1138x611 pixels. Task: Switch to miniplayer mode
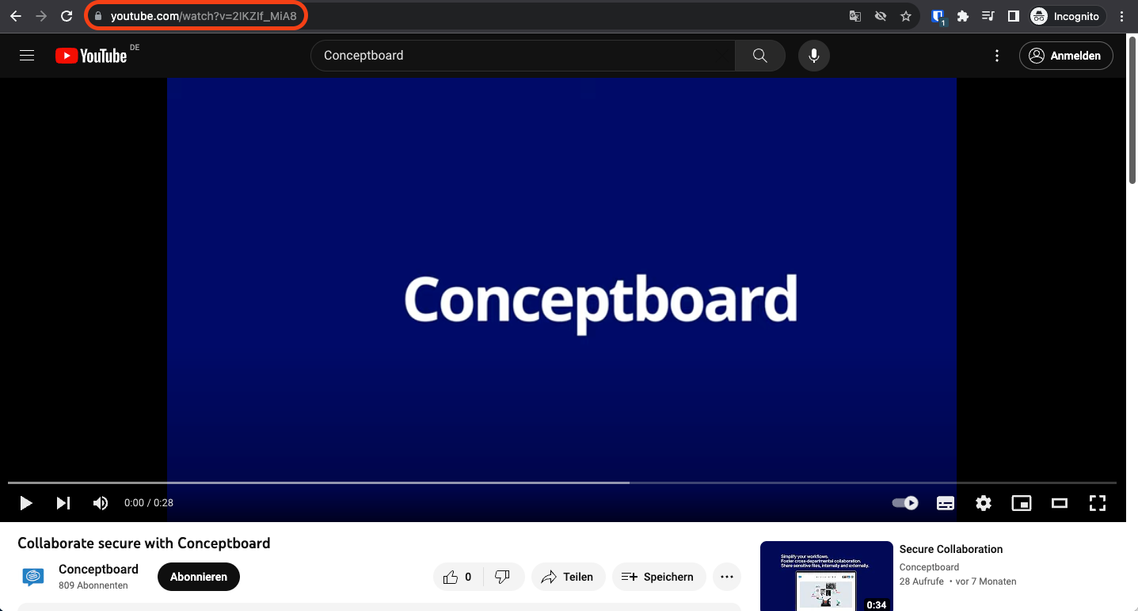point(1021,503)
